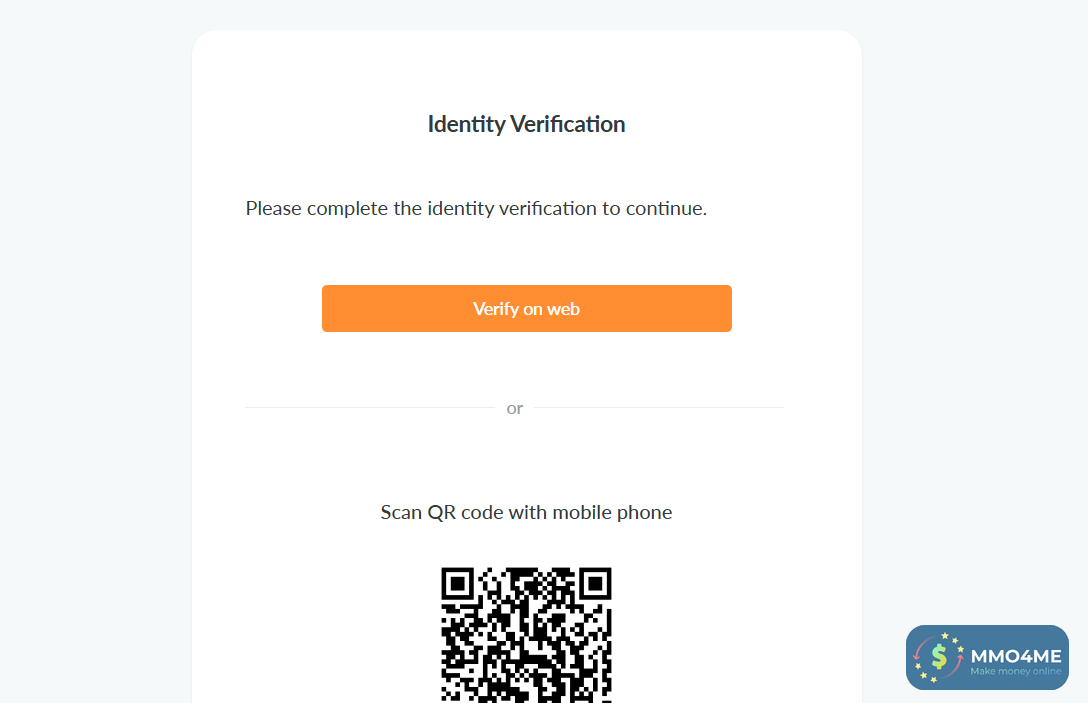Click the word 'continue' in the instruction
The image size is (1088, 703).
tap(664, 209)
